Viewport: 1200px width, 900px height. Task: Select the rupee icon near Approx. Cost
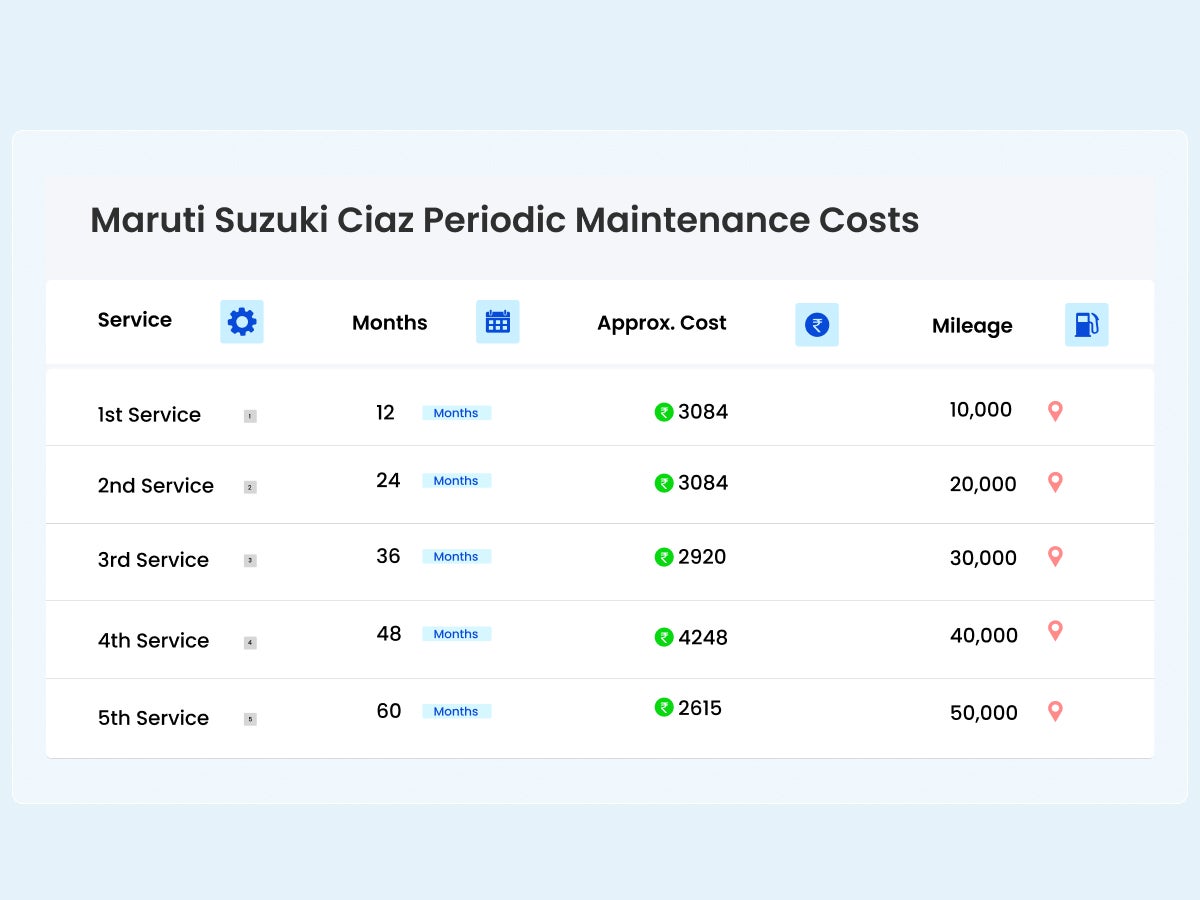coord(817,324)
